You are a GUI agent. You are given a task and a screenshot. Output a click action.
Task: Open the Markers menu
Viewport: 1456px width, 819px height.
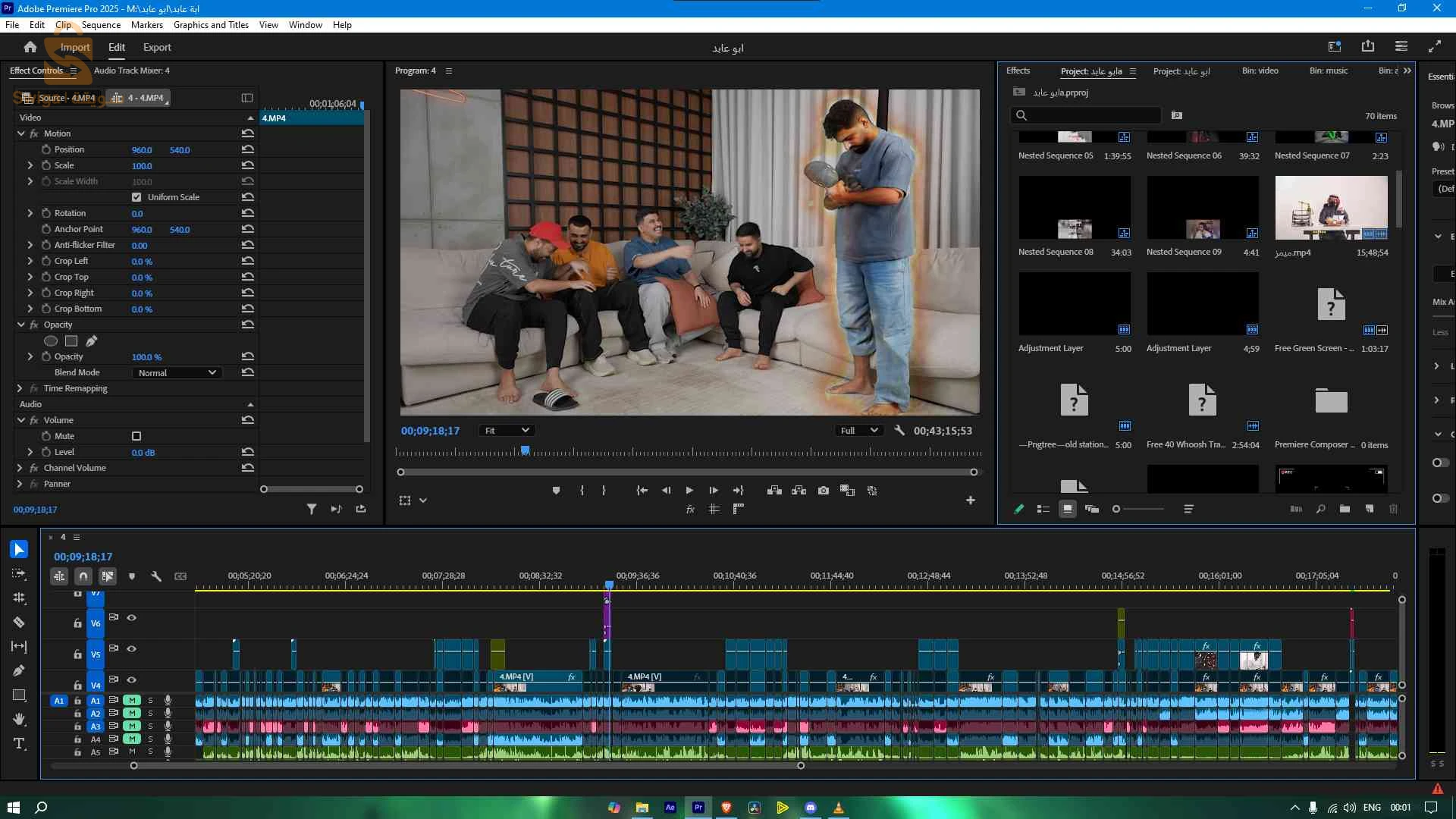tap(147, 25)
